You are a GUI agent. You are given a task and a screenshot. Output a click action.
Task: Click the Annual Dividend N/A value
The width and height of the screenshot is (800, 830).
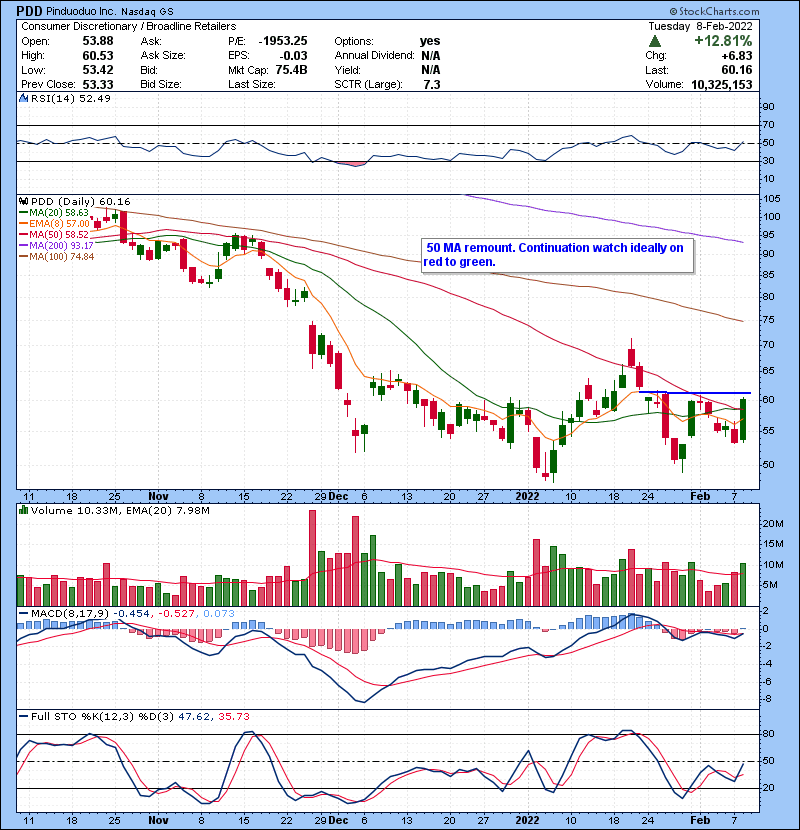coord(431,56)
